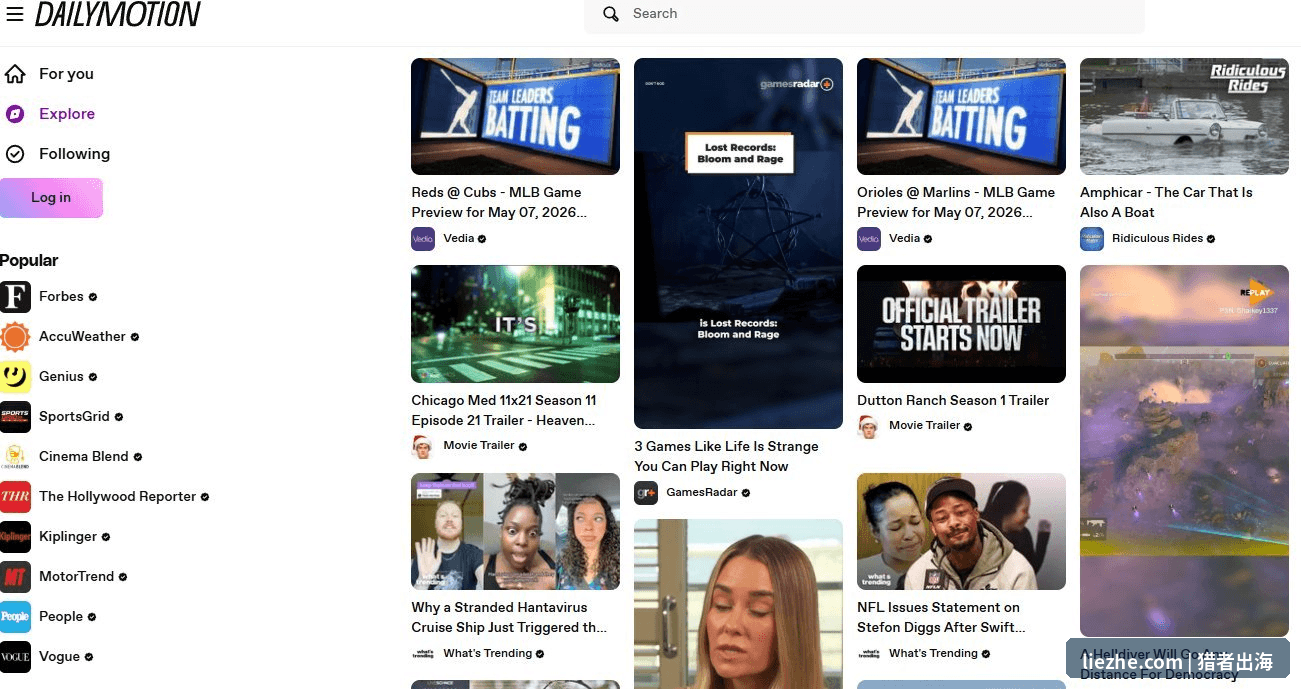Select Explore in sidebar
Screen dimensions: 1301x689
[67, 114]
